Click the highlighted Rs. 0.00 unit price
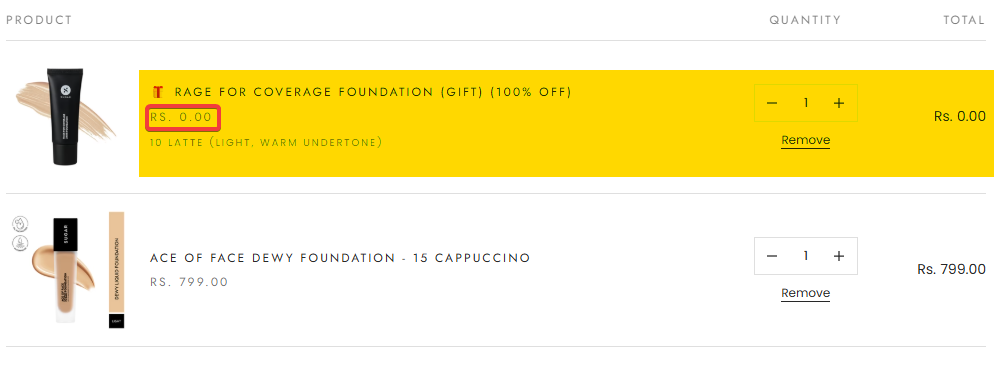This screenshot has width=1006, height=374. tap(181, 117)
